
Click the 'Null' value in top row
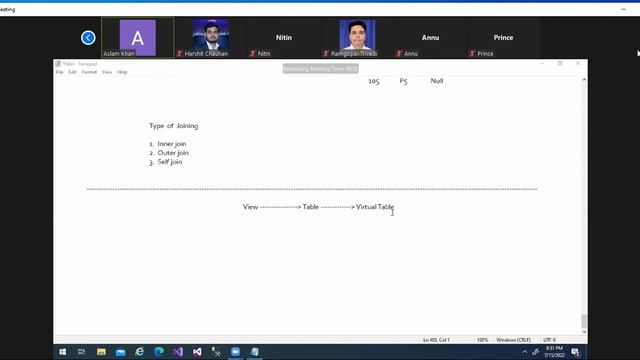pyautogui.click(x=437, y=81)
